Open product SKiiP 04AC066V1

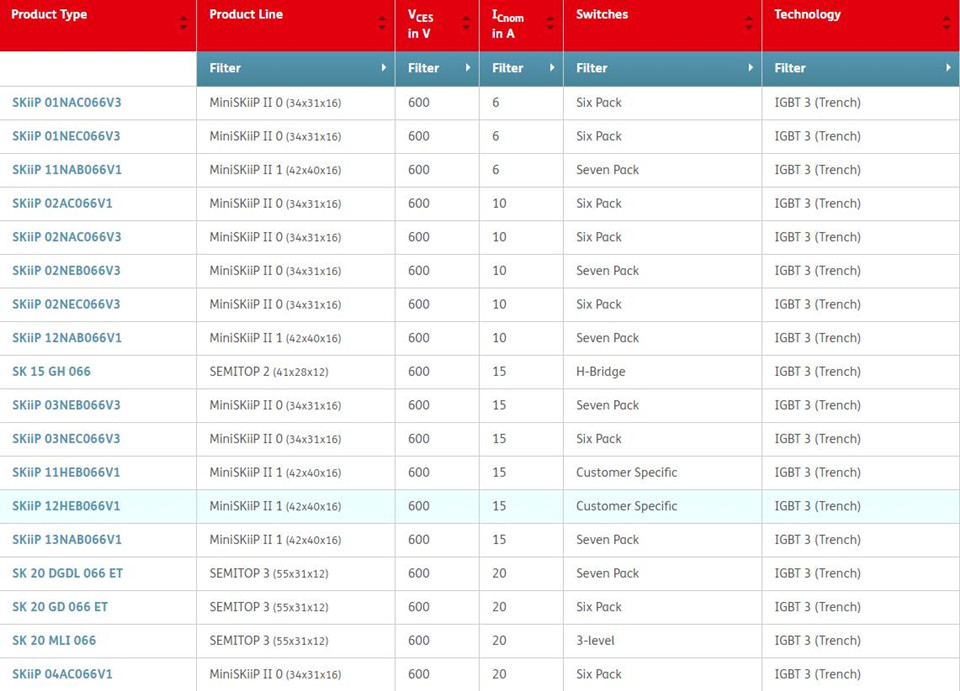62,674
